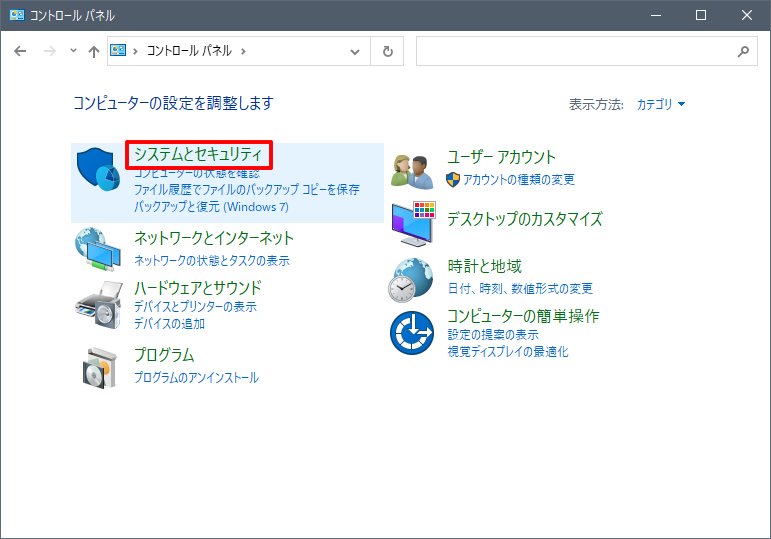Click the search magnifier icon
This screenshot has height=539, width=771.
point(743,51)
